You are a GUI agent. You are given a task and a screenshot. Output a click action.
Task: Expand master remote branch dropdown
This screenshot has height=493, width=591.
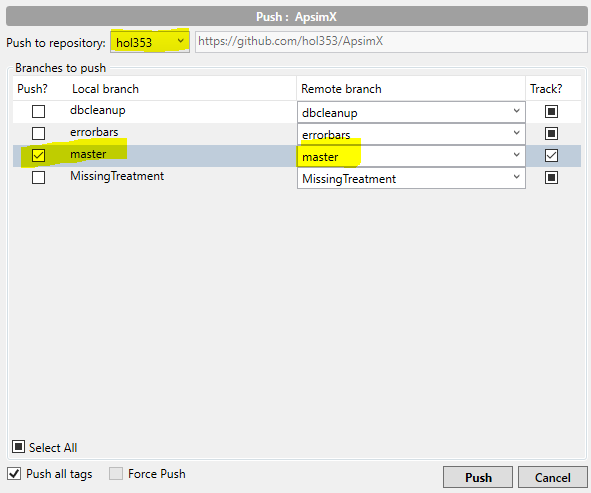(411, 156)
